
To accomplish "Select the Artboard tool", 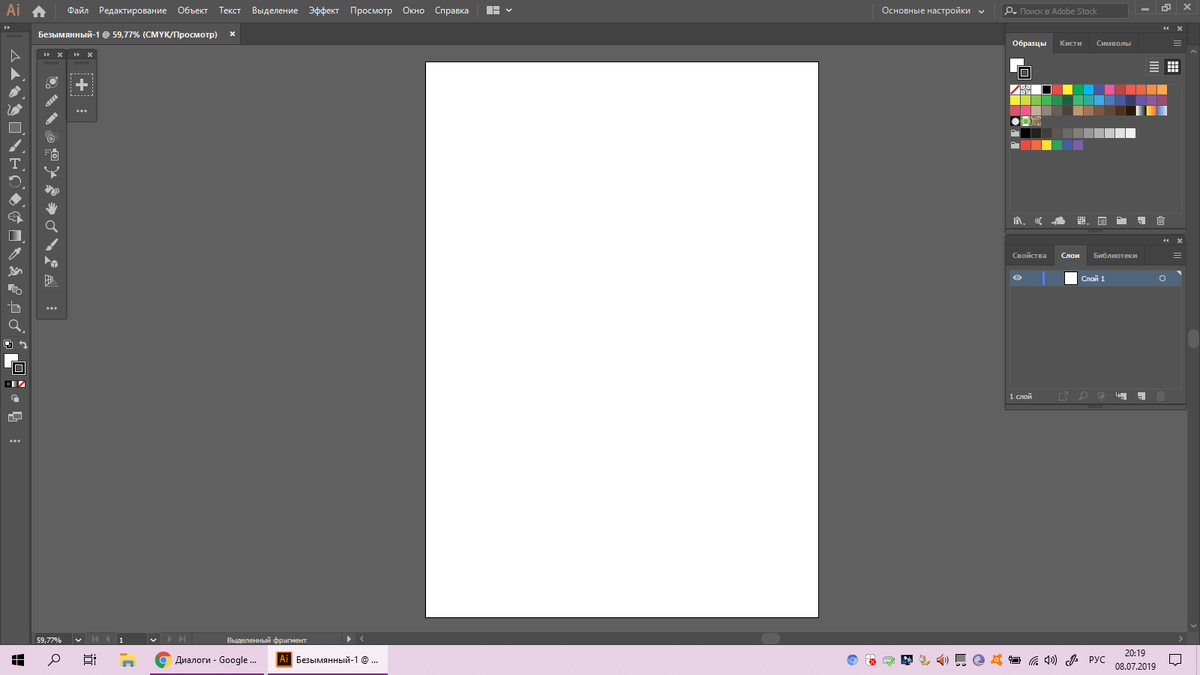I will coord(15,308).
